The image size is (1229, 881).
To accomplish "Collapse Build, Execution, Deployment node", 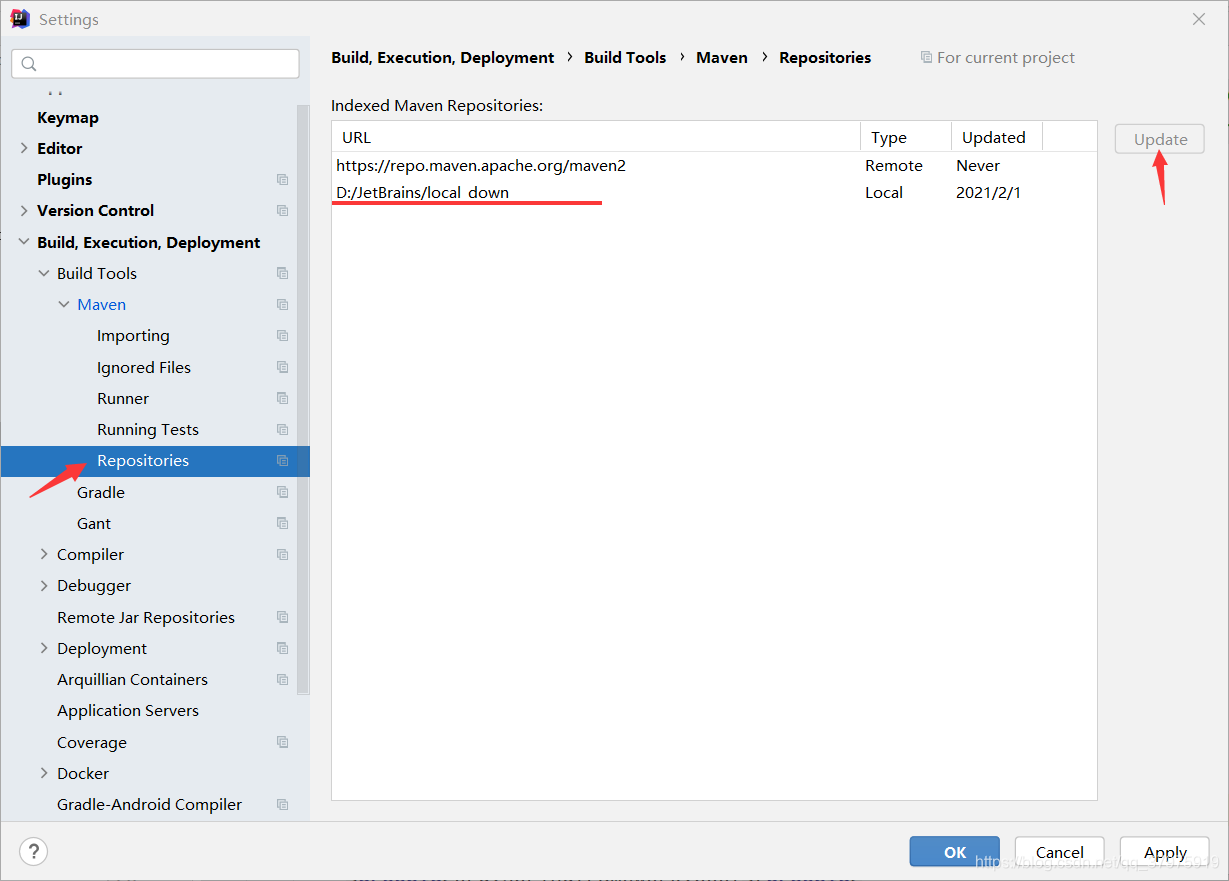I will 24,242.
